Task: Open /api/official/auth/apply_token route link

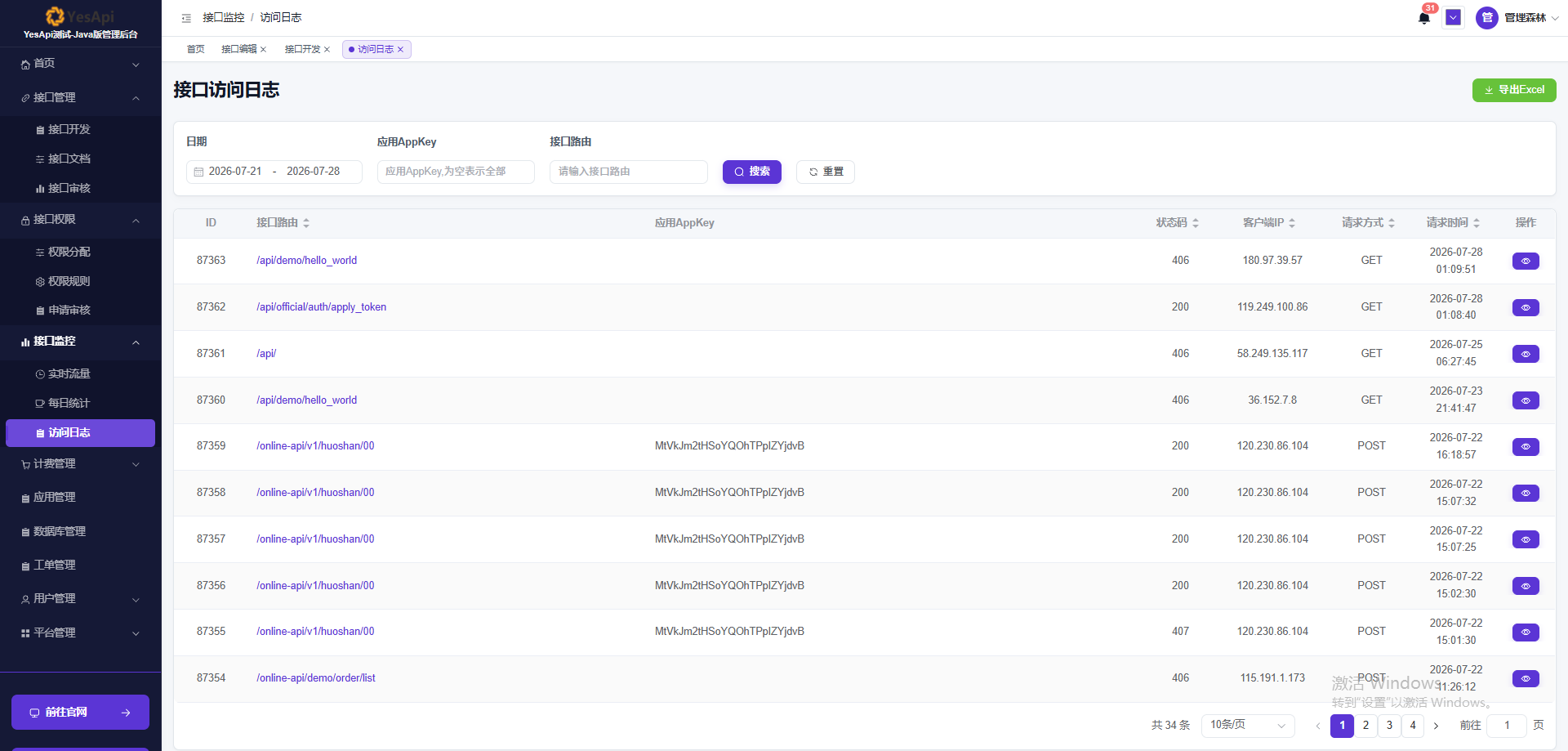Action: (x=321, y=307)
